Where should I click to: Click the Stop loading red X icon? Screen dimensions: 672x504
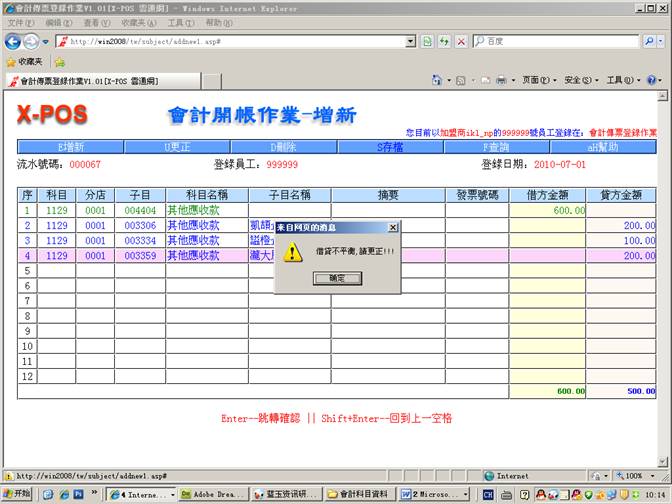click(460, 41)
